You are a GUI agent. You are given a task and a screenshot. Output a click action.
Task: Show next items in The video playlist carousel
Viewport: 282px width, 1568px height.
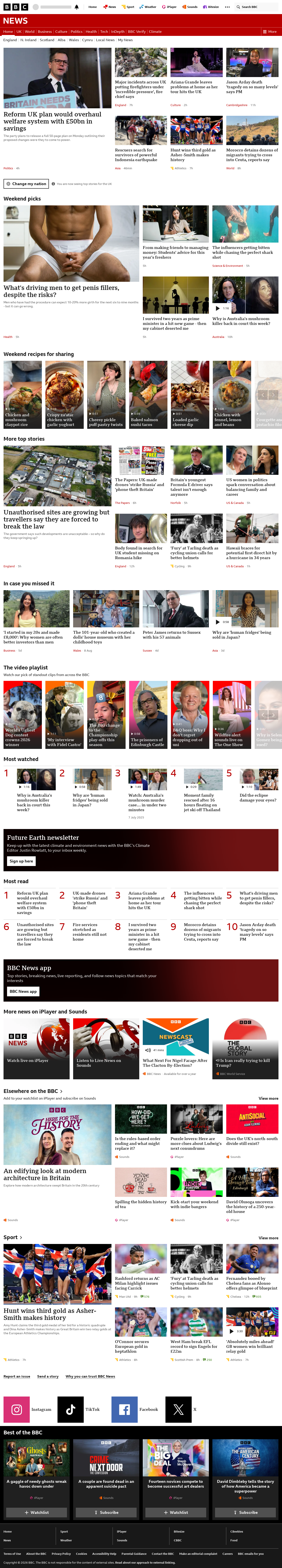(273, 715)
